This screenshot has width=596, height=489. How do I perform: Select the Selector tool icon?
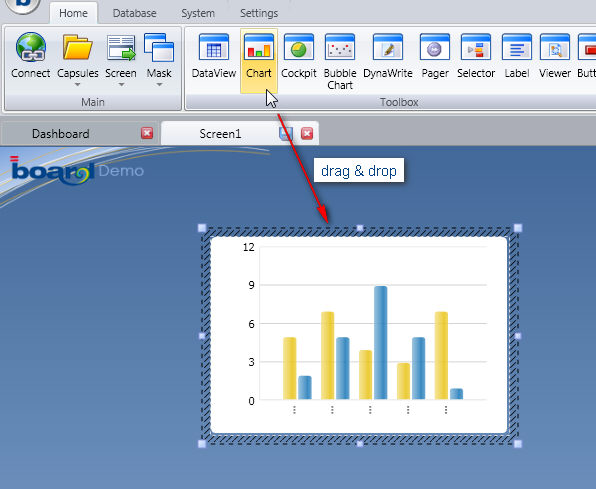pos(476,47)
